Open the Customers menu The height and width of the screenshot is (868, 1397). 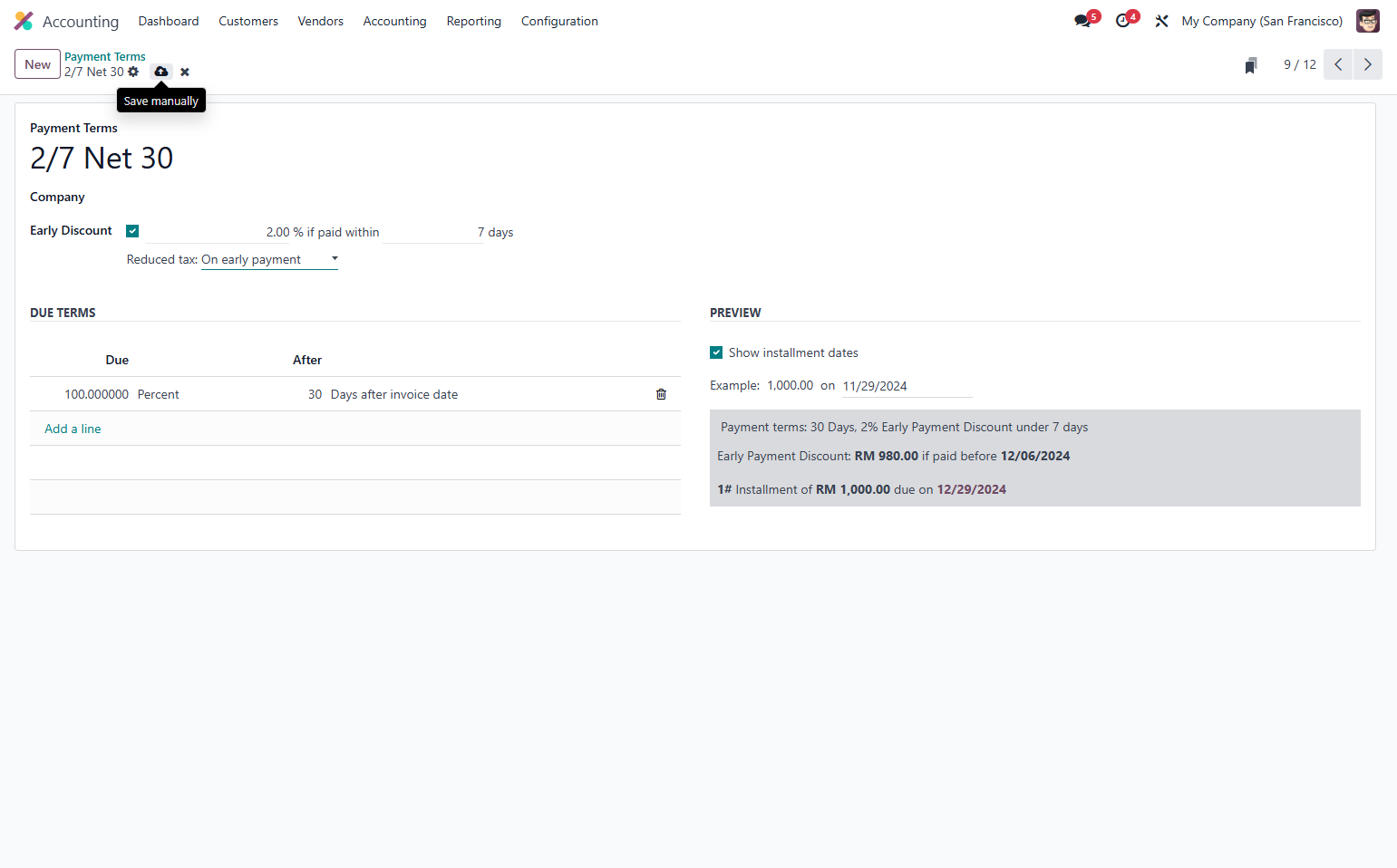248,21
